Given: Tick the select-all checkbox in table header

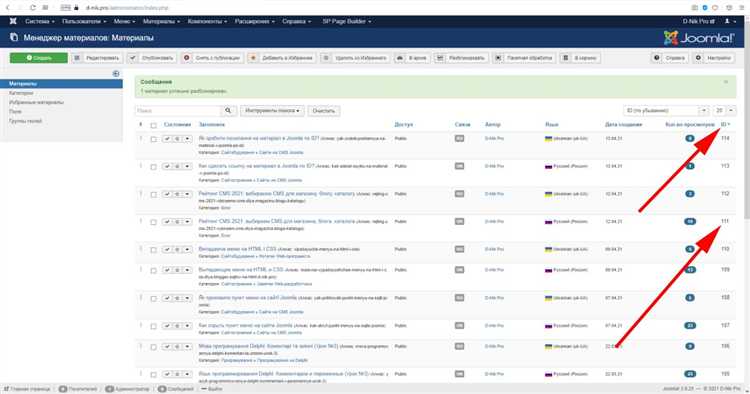Looking at the screenshot, I should click(153, 125).
